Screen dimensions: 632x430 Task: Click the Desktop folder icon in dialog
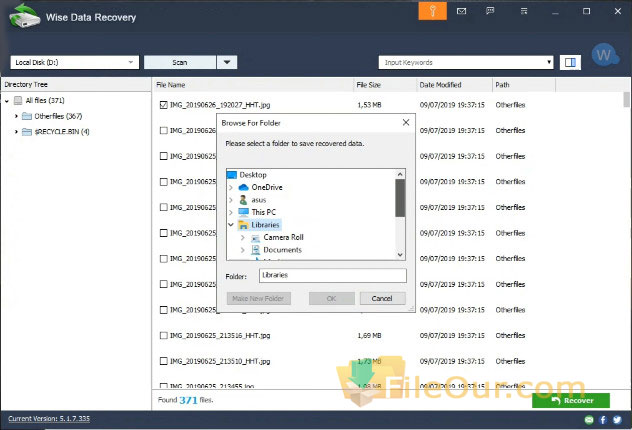pos(232,175)
